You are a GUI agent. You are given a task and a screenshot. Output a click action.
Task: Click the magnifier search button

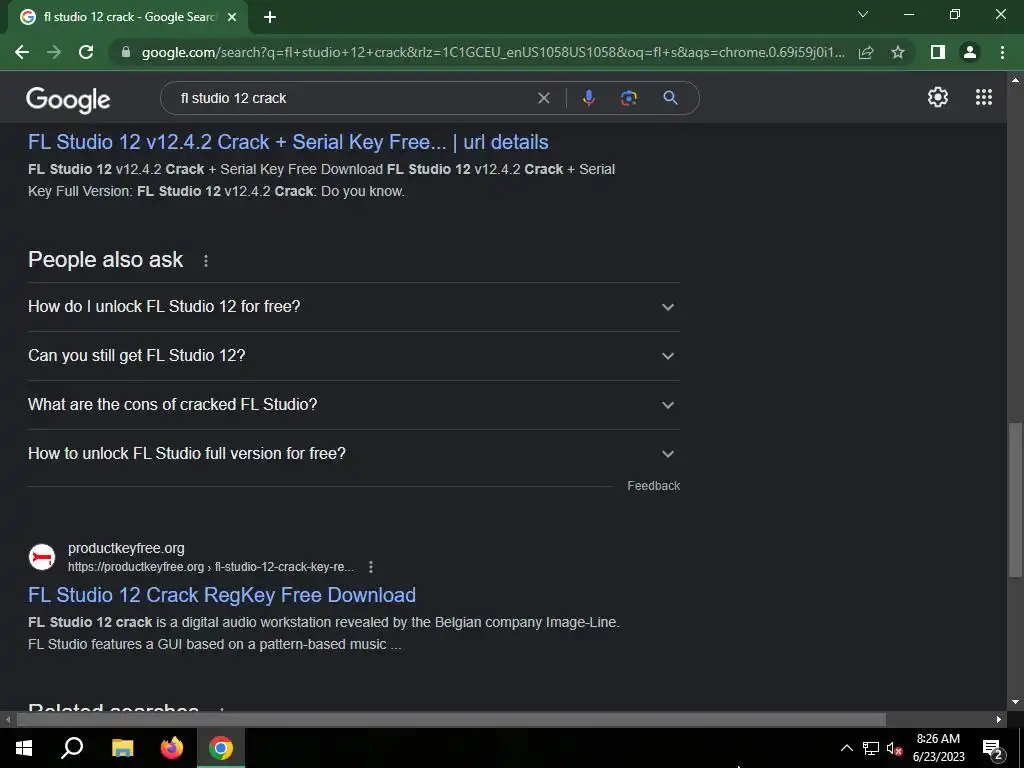(x=670, y=98)
